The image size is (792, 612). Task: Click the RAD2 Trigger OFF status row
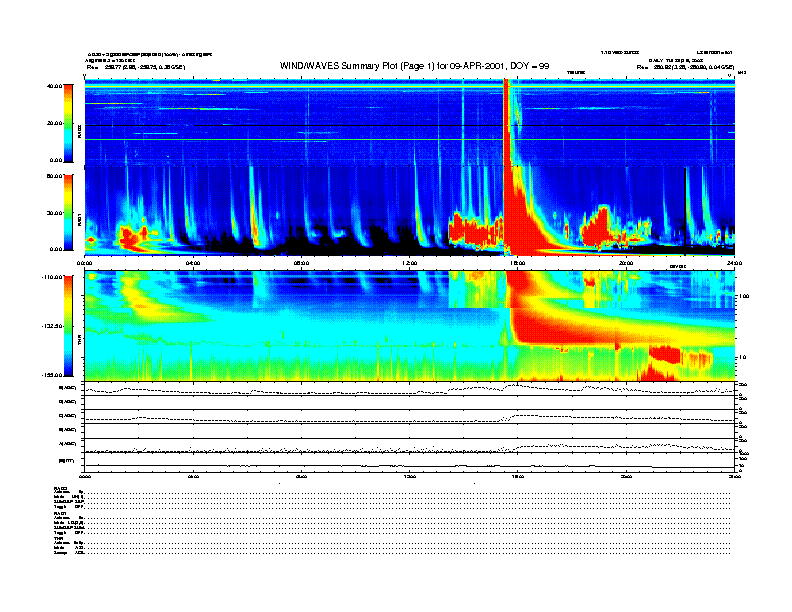click(392, 506)
